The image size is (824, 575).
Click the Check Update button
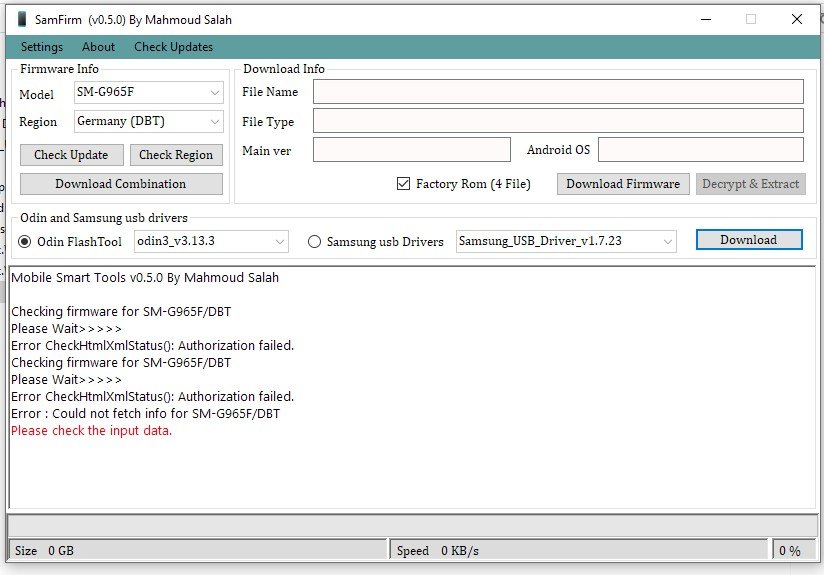click(71, 155)
